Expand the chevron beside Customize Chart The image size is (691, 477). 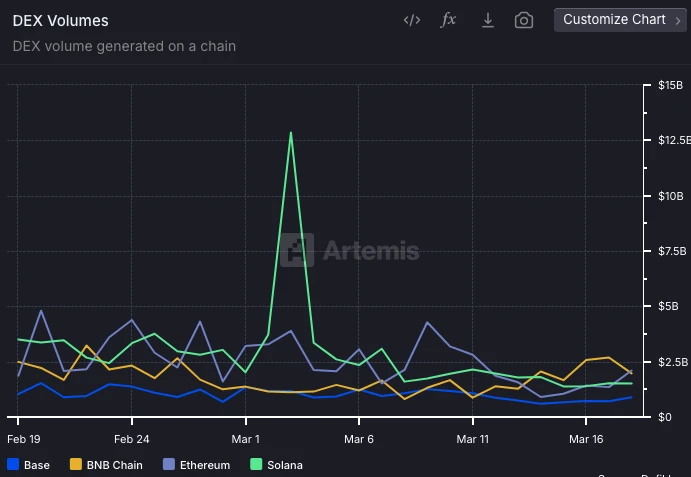(677, 20)
